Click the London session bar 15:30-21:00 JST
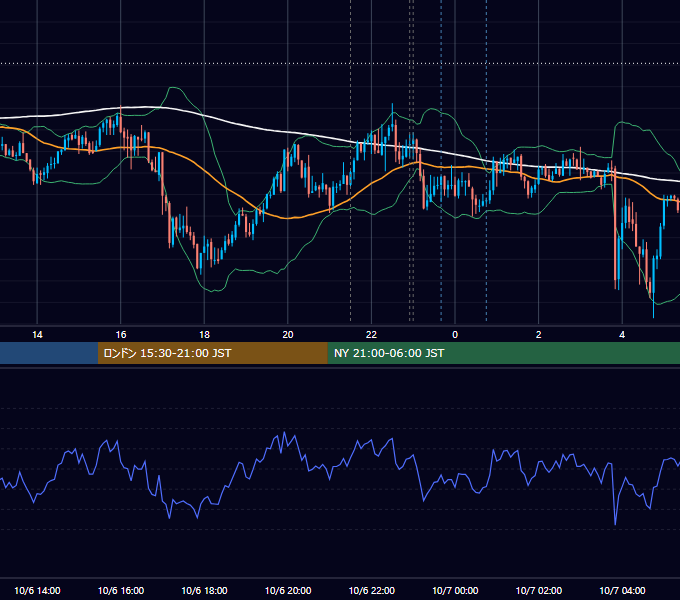 click(212, 353)
